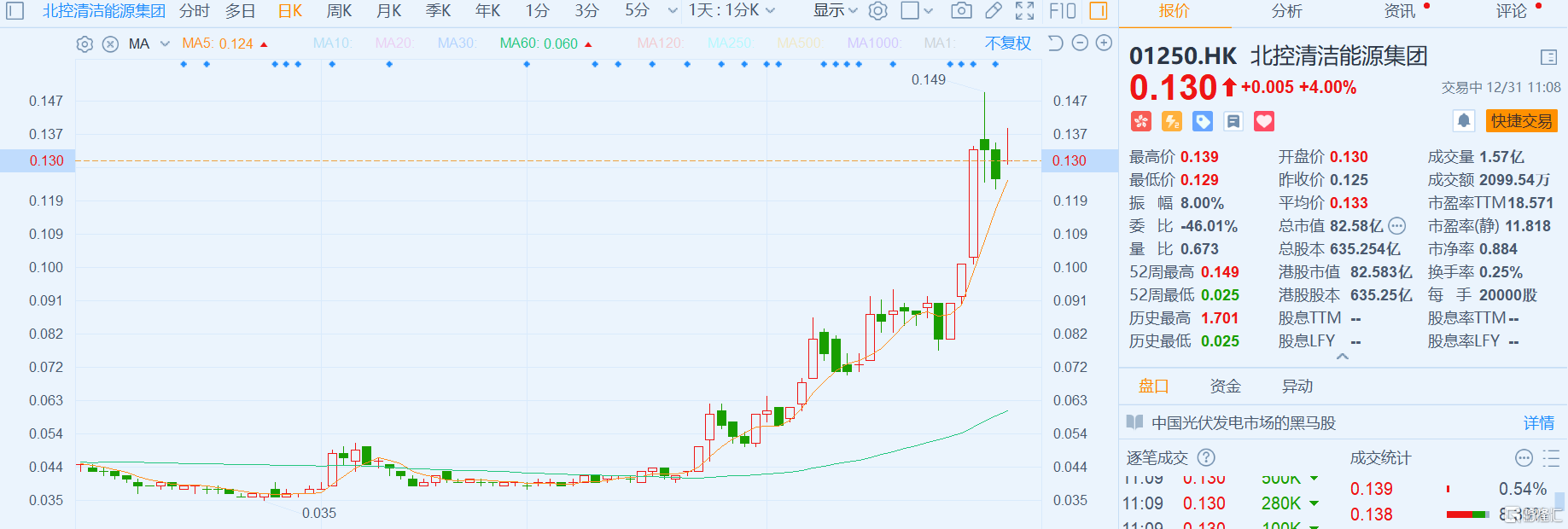Open the drawing pencil tool

[x=993, y=11]
